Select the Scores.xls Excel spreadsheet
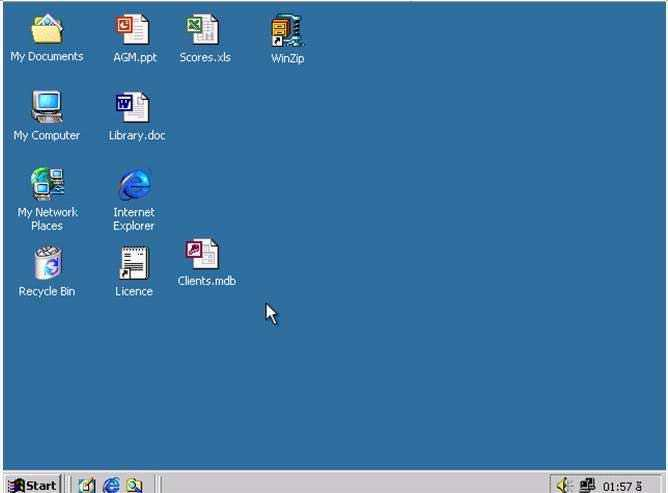 pyautogui.click(x=204, y=30)
